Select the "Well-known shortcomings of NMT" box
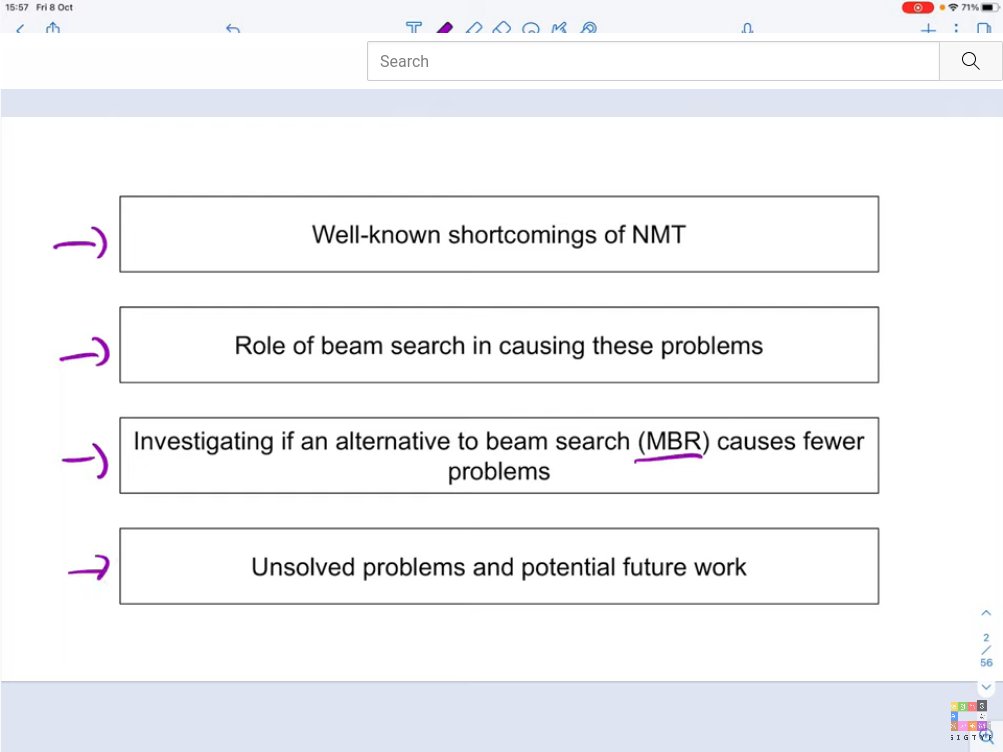1003x752 pixels. [x=499, y=234]
